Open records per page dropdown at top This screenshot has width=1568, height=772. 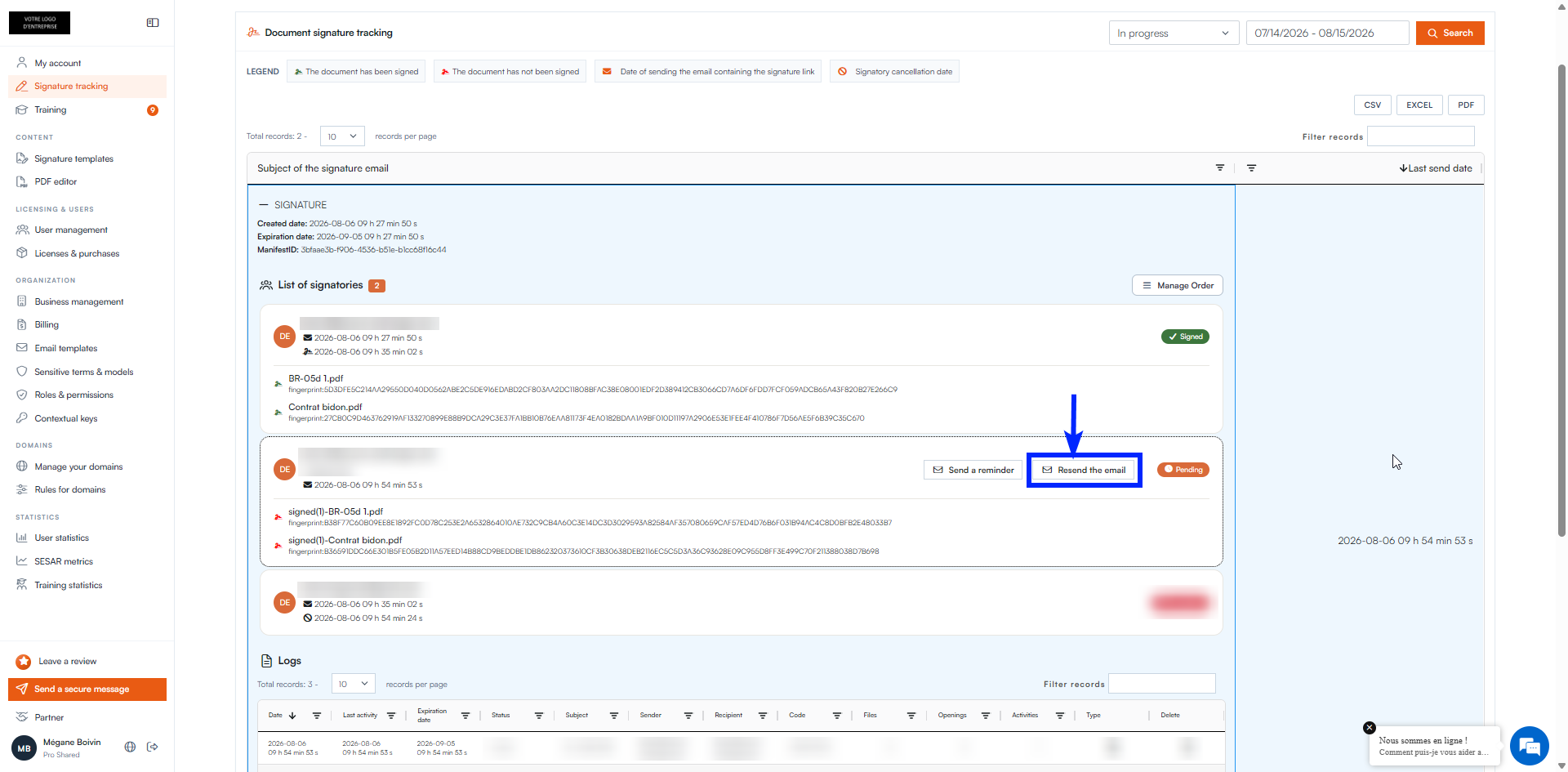coord(342,136)
